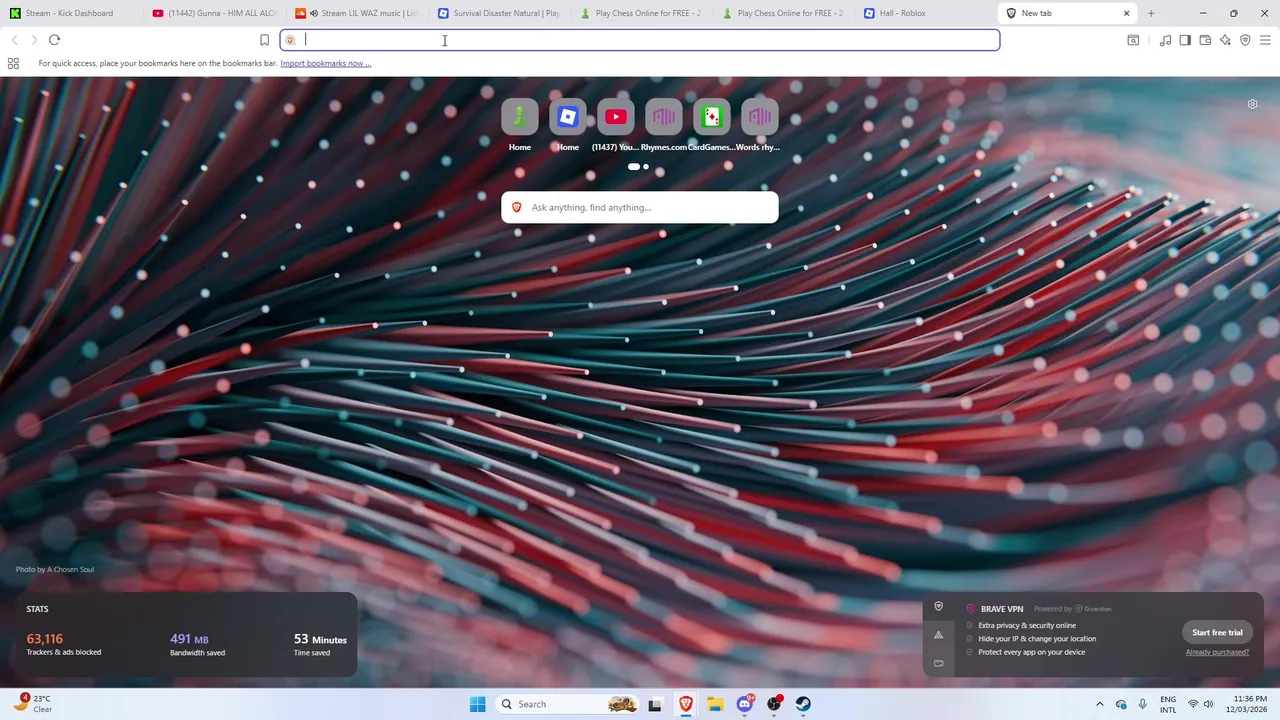Image resolution: width=1280 pixels, height=720 pixels.
Task: Select the VPN shield widget icon
Action: [938, 606]
